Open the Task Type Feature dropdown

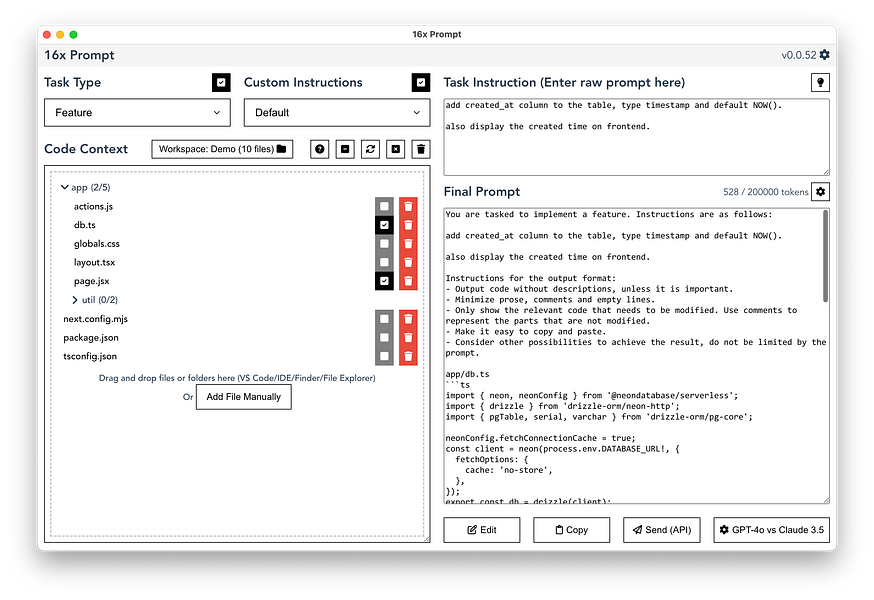tap(137, 113)
